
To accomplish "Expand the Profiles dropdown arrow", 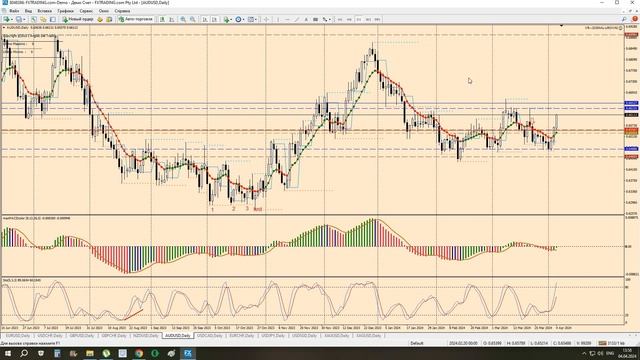I will point(24,19).
